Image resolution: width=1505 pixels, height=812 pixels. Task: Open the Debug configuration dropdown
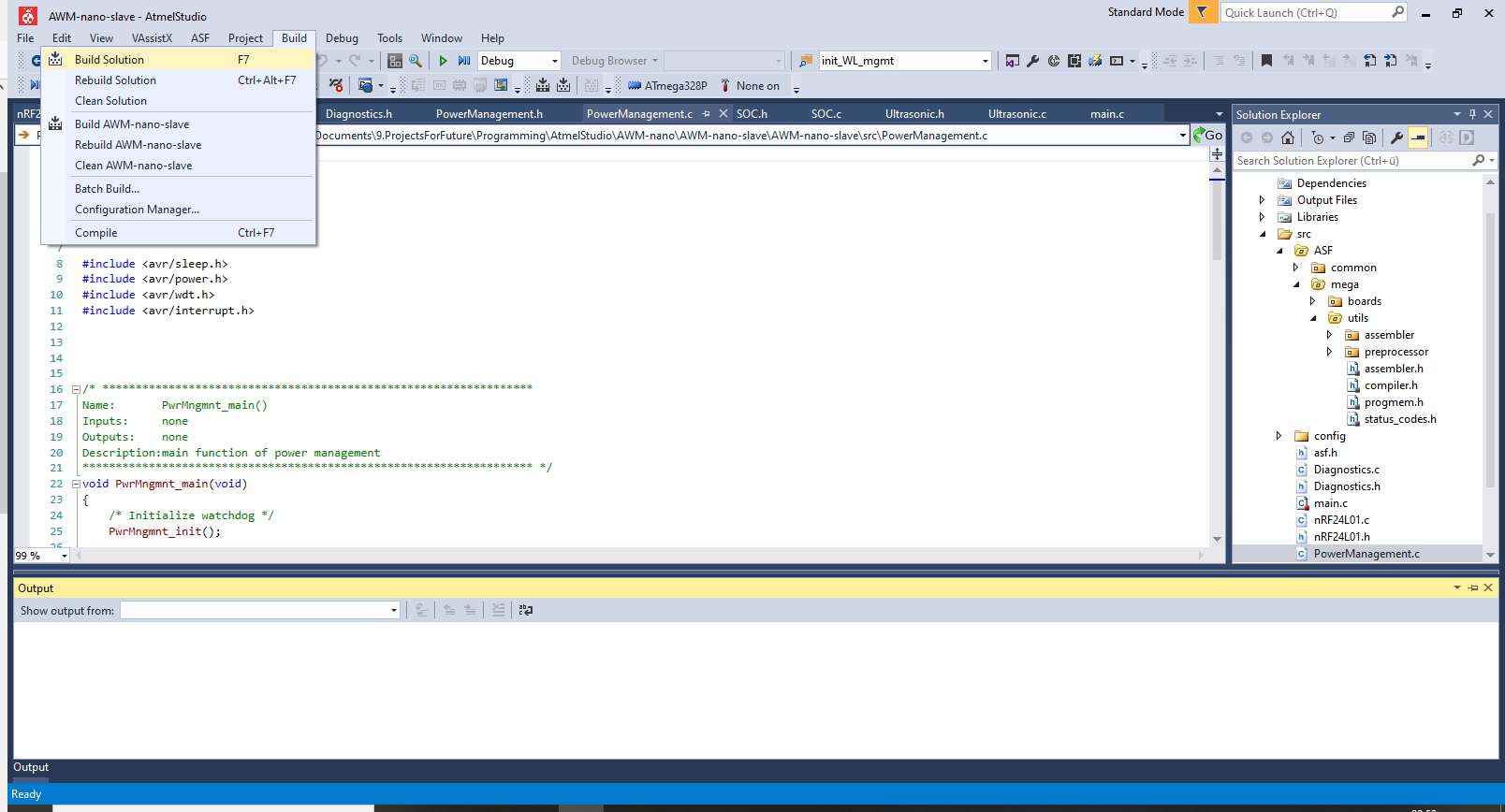[x=555, y=61]
